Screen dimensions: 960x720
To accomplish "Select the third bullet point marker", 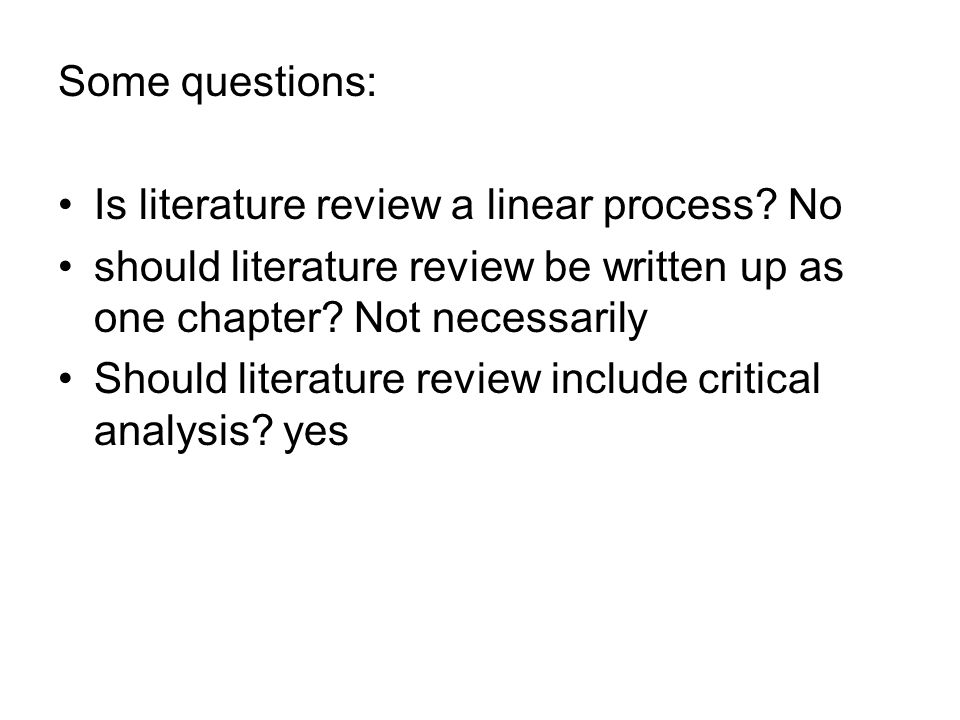I will [66, 378].
